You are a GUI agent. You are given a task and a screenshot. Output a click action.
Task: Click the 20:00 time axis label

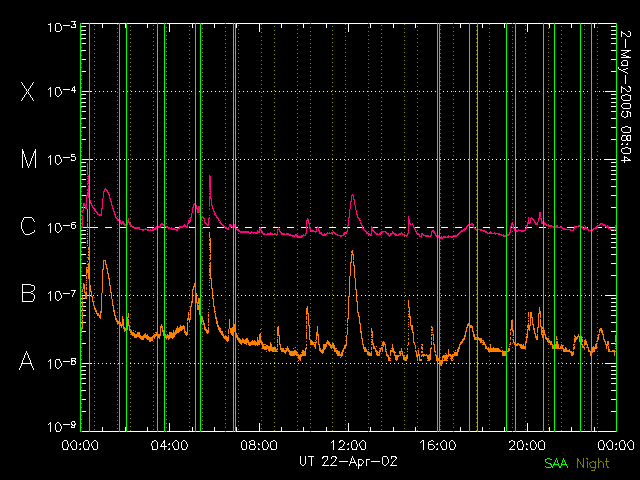527,445
